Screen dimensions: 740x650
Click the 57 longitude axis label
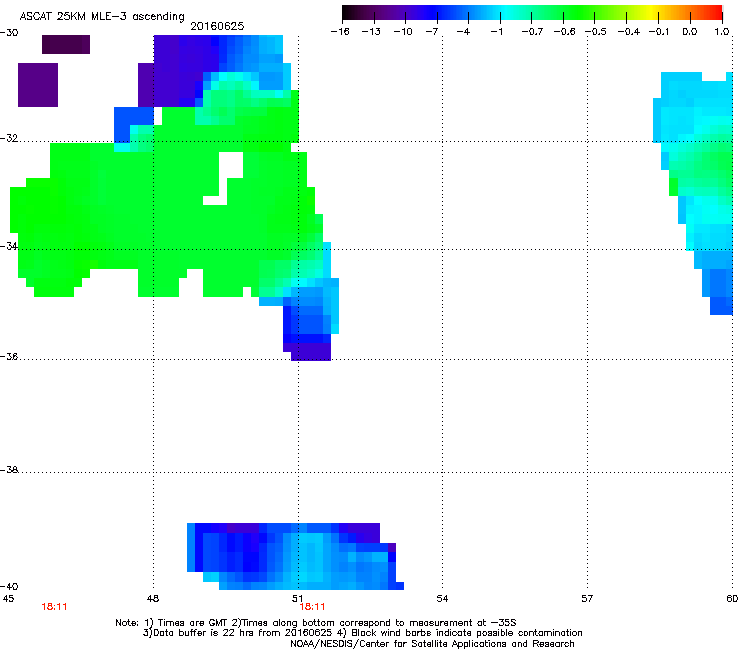click(587, 599)
